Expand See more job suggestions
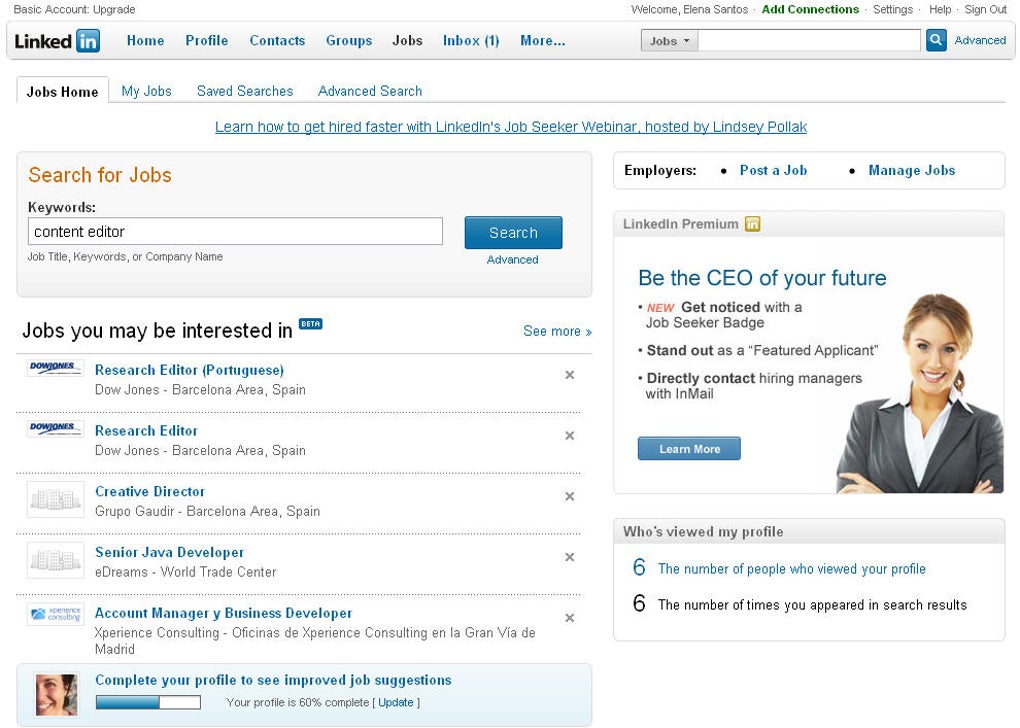 click(557, 331)
